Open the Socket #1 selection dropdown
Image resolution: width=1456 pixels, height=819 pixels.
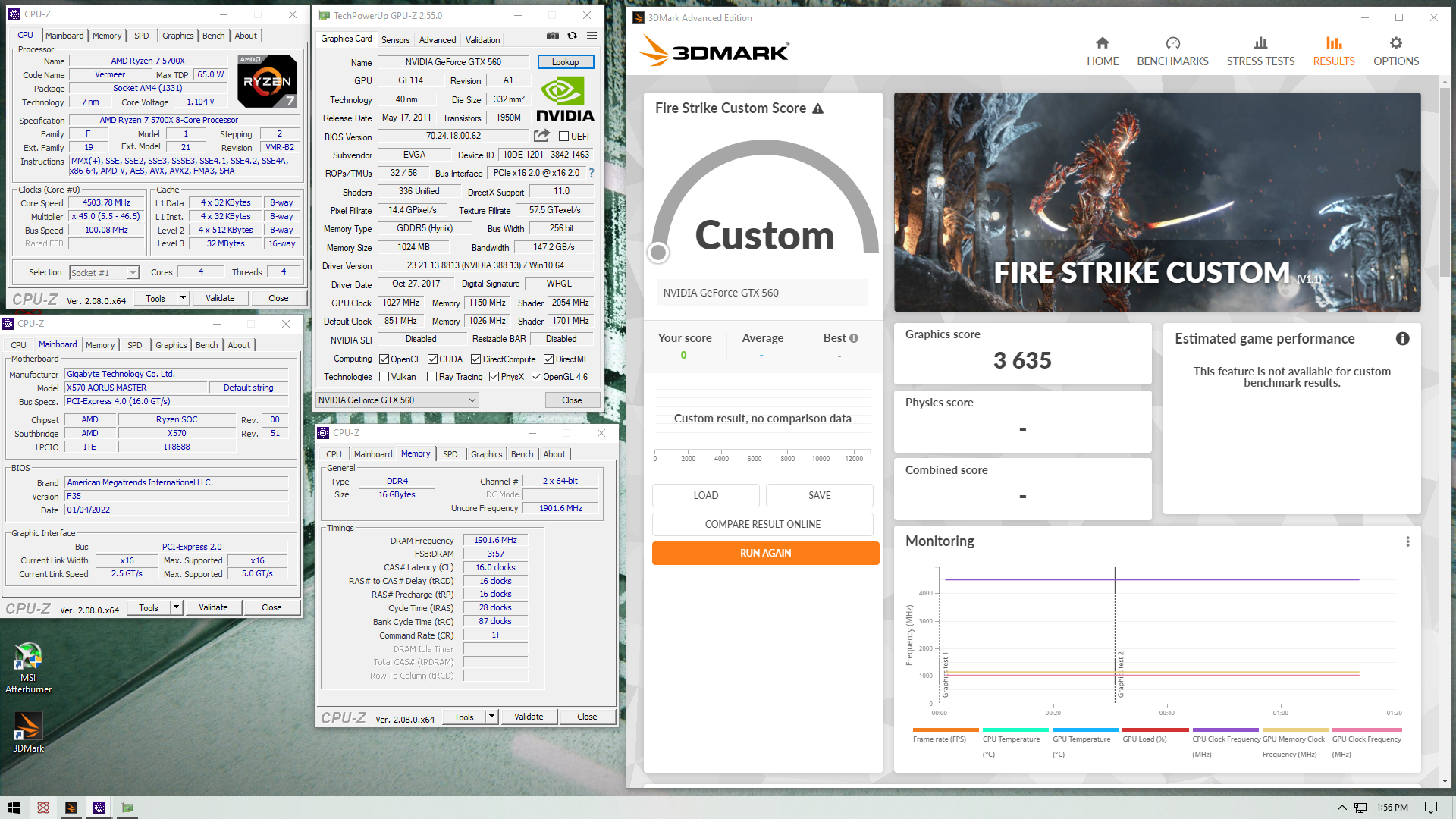pos(104,272)
